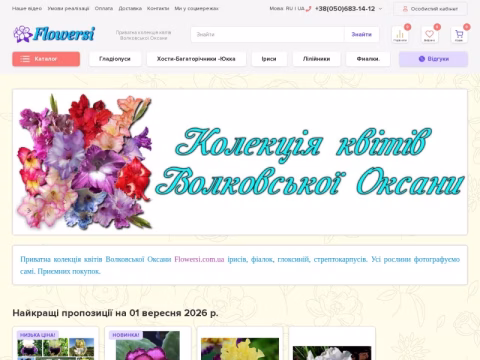
Task: Open the Хости-Багаторічники-Юкка category
Action: coord(196,59)
